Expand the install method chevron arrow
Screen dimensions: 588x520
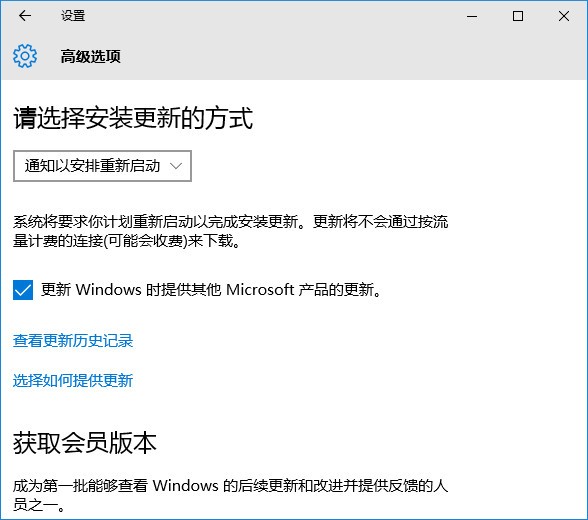pos(176,166)
